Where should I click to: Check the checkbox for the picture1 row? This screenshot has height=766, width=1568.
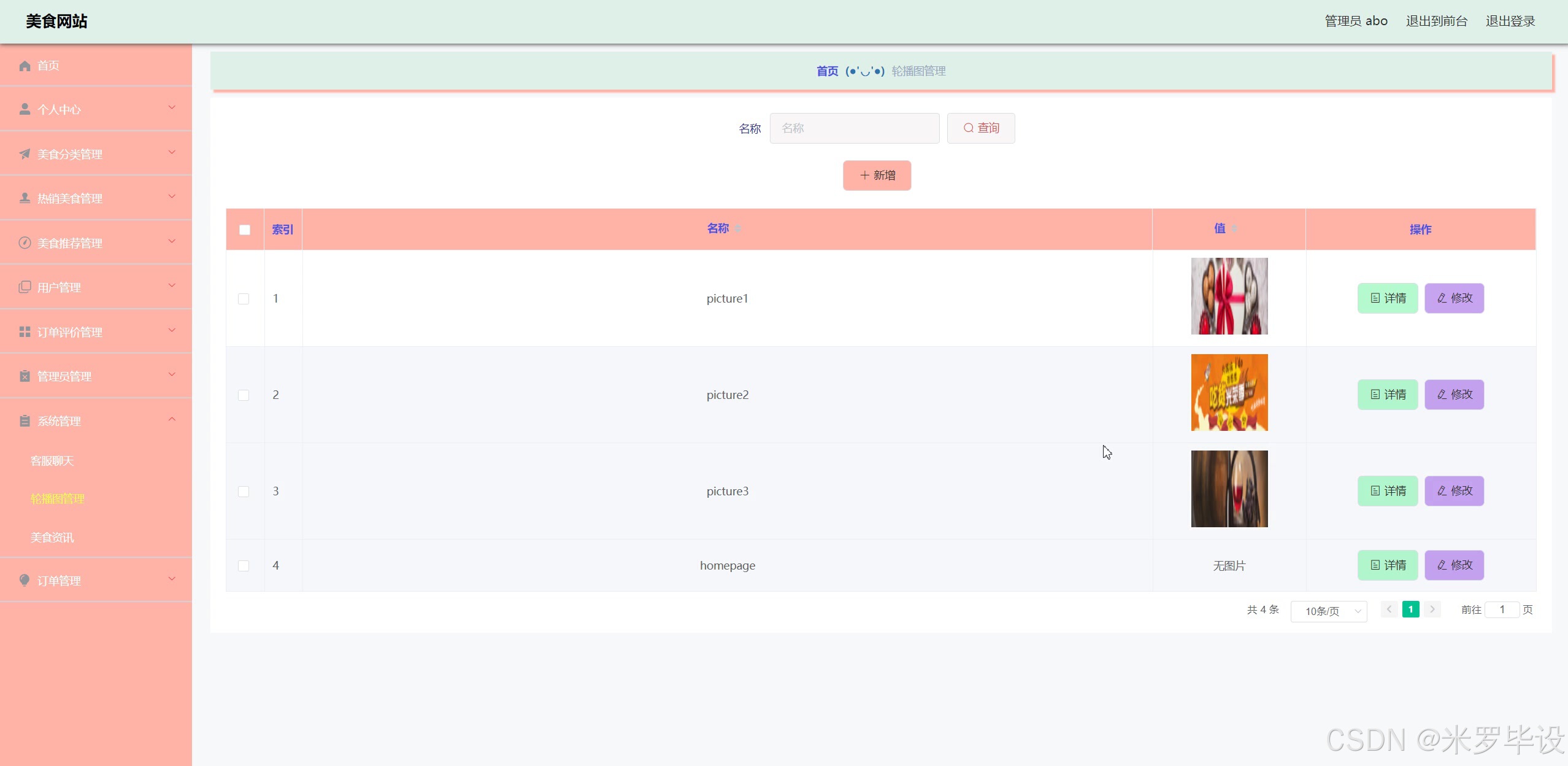click(x=244, y=299)
